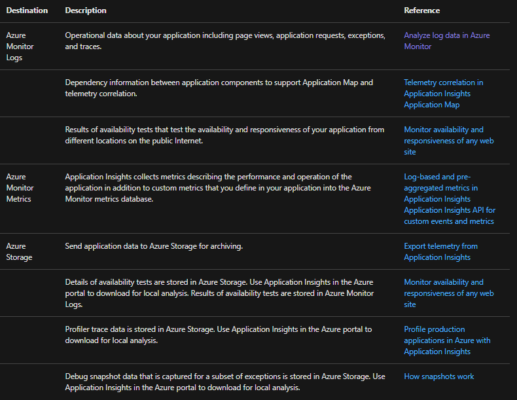Open the 'Analyze log data in Azure Monitor' link
Viewport: 517px width, 400px height.
[x=447, y=41]
